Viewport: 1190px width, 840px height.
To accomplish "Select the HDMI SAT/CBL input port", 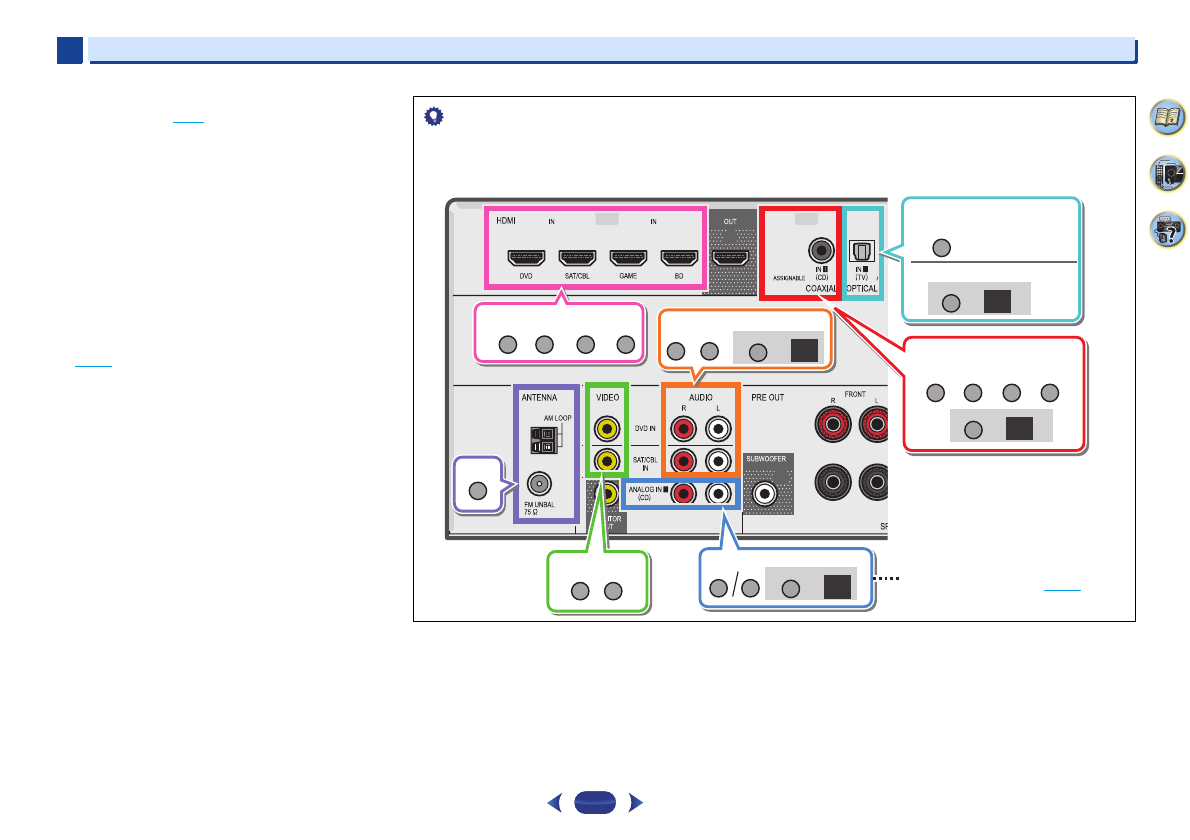I will coord(577,258).
